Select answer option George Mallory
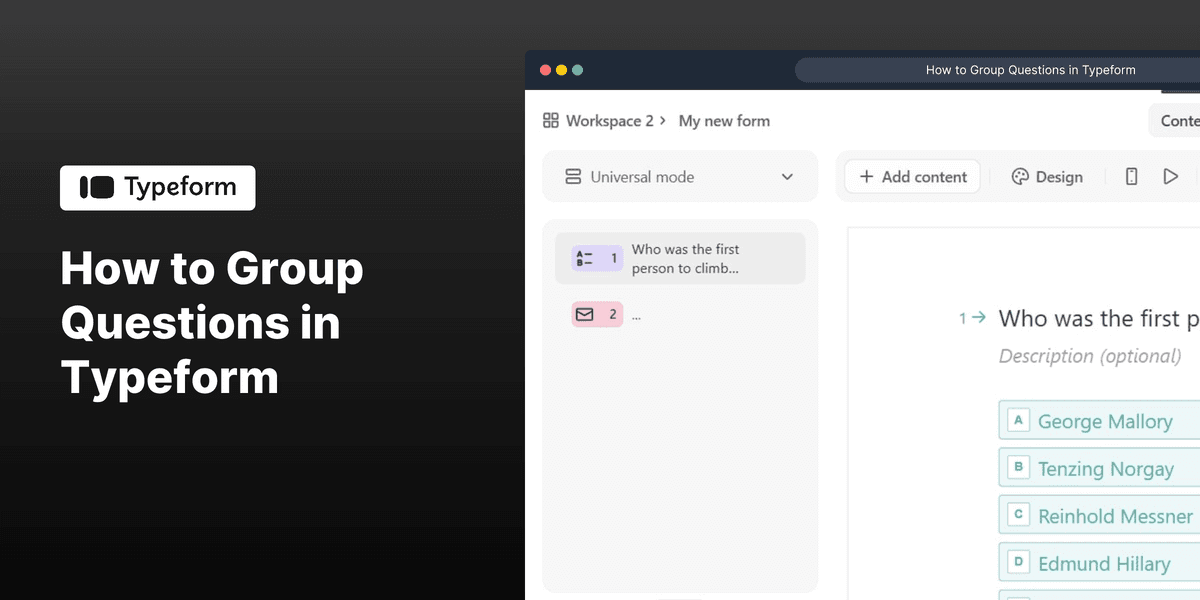Screen dimensions: 1200x600 (x=1105, y=420)
